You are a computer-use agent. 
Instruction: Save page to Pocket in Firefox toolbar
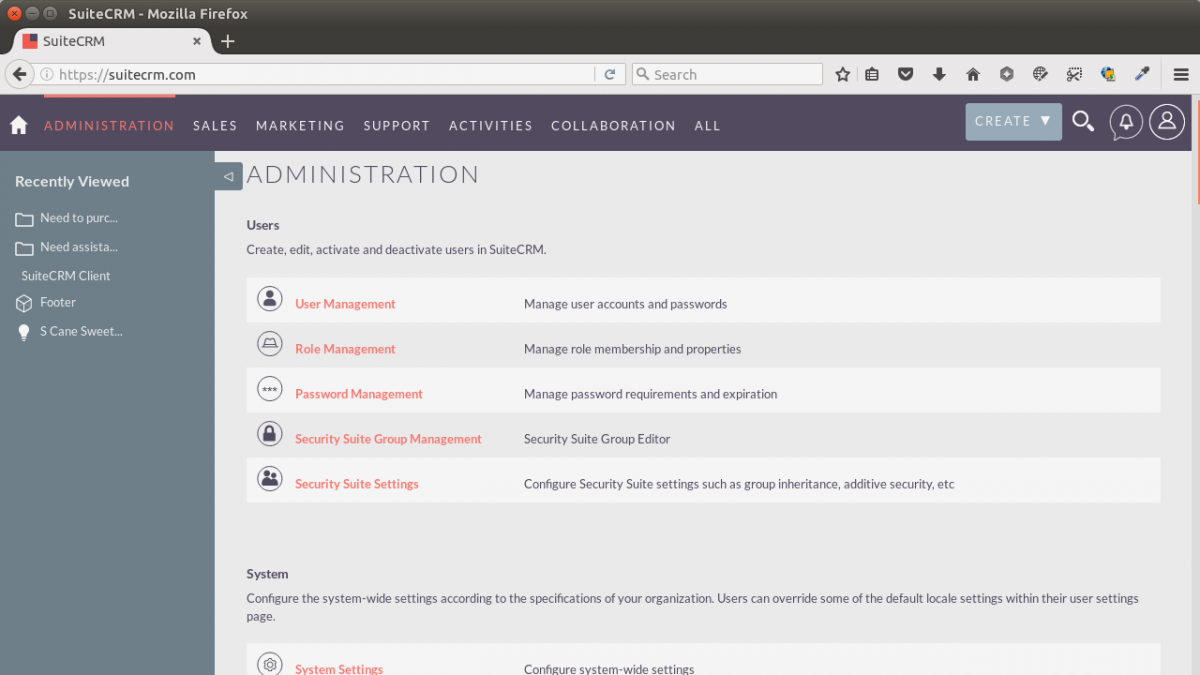905,74
